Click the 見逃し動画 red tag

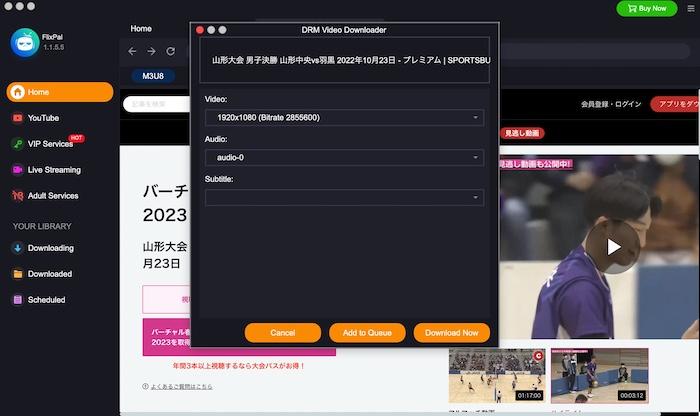tap(522, 133)
